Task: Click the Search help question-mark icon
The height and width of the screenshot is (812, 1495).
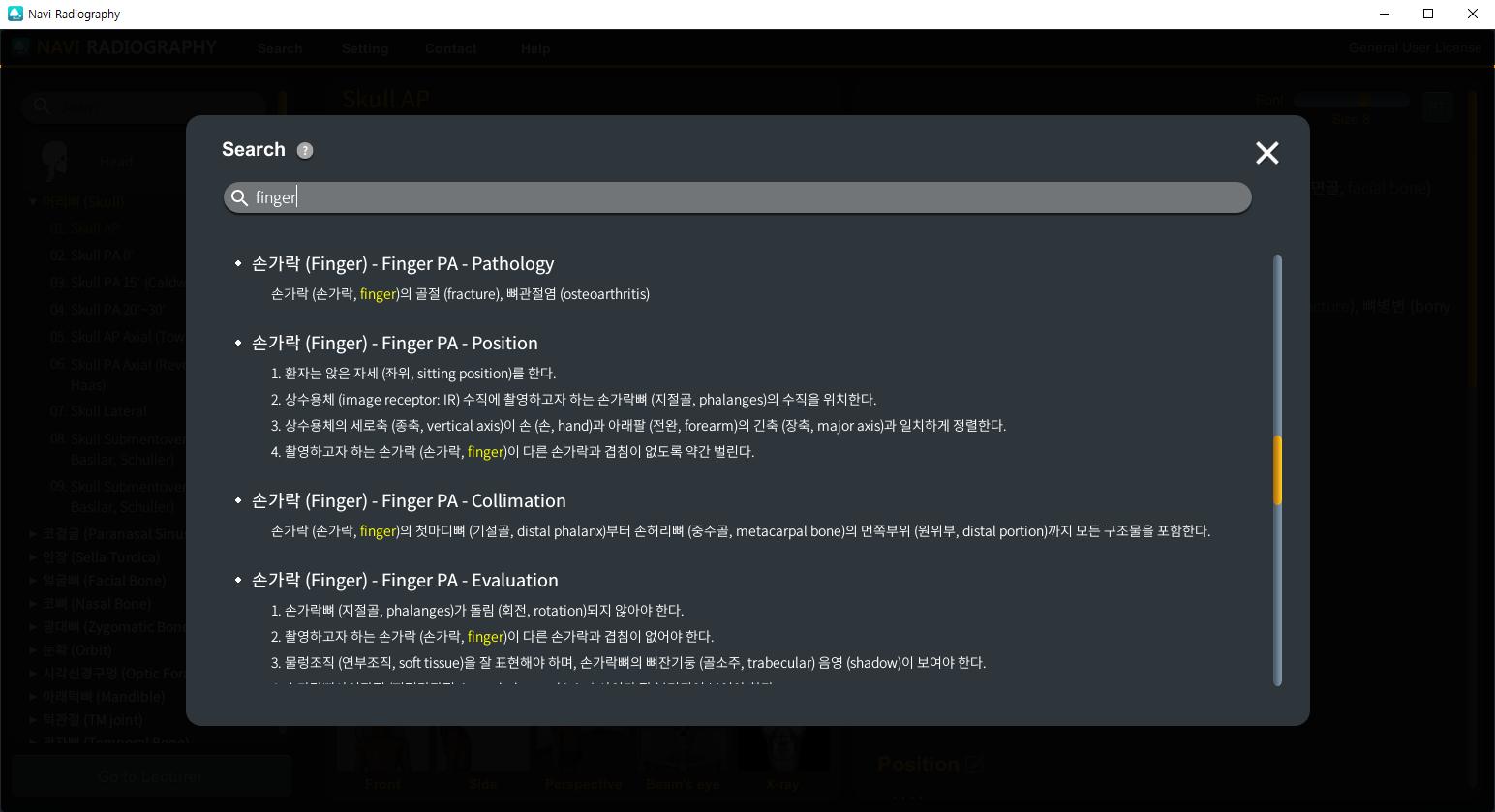Action: pyautogui.click(x=305, y=150)
